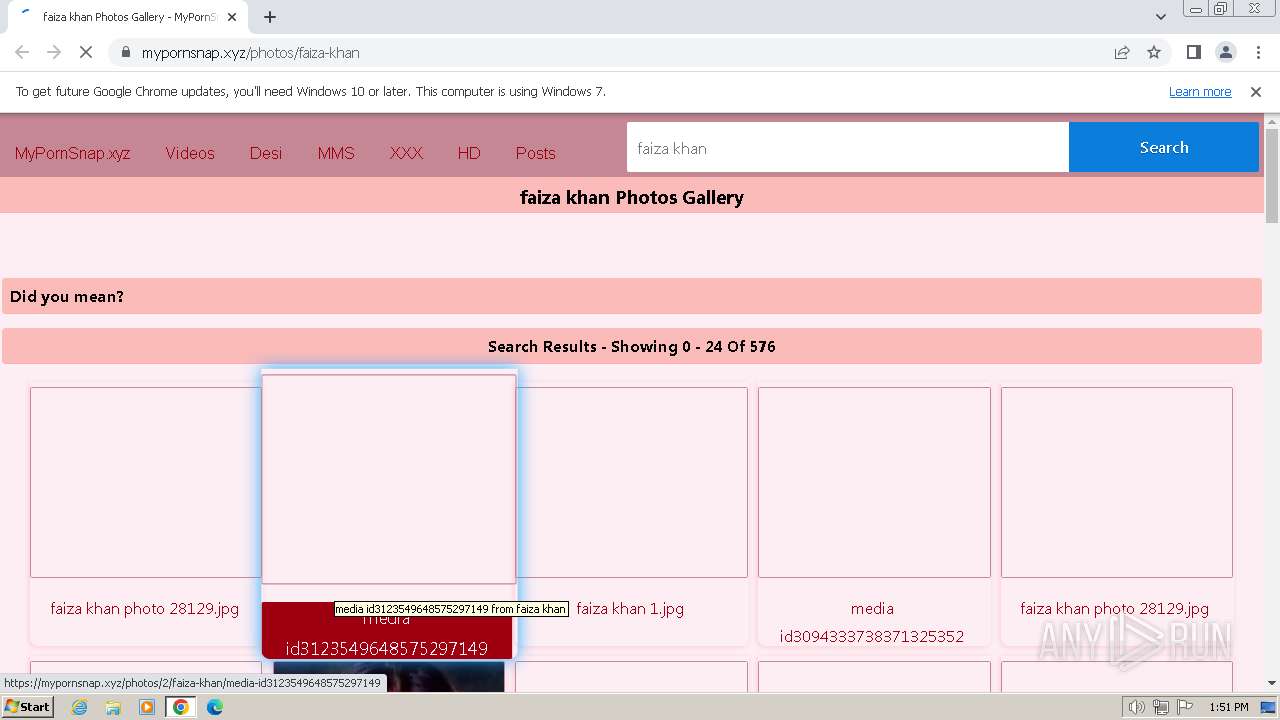Go forward to the next page
This screenshot has width=1280, height=720.
[54, 52]
